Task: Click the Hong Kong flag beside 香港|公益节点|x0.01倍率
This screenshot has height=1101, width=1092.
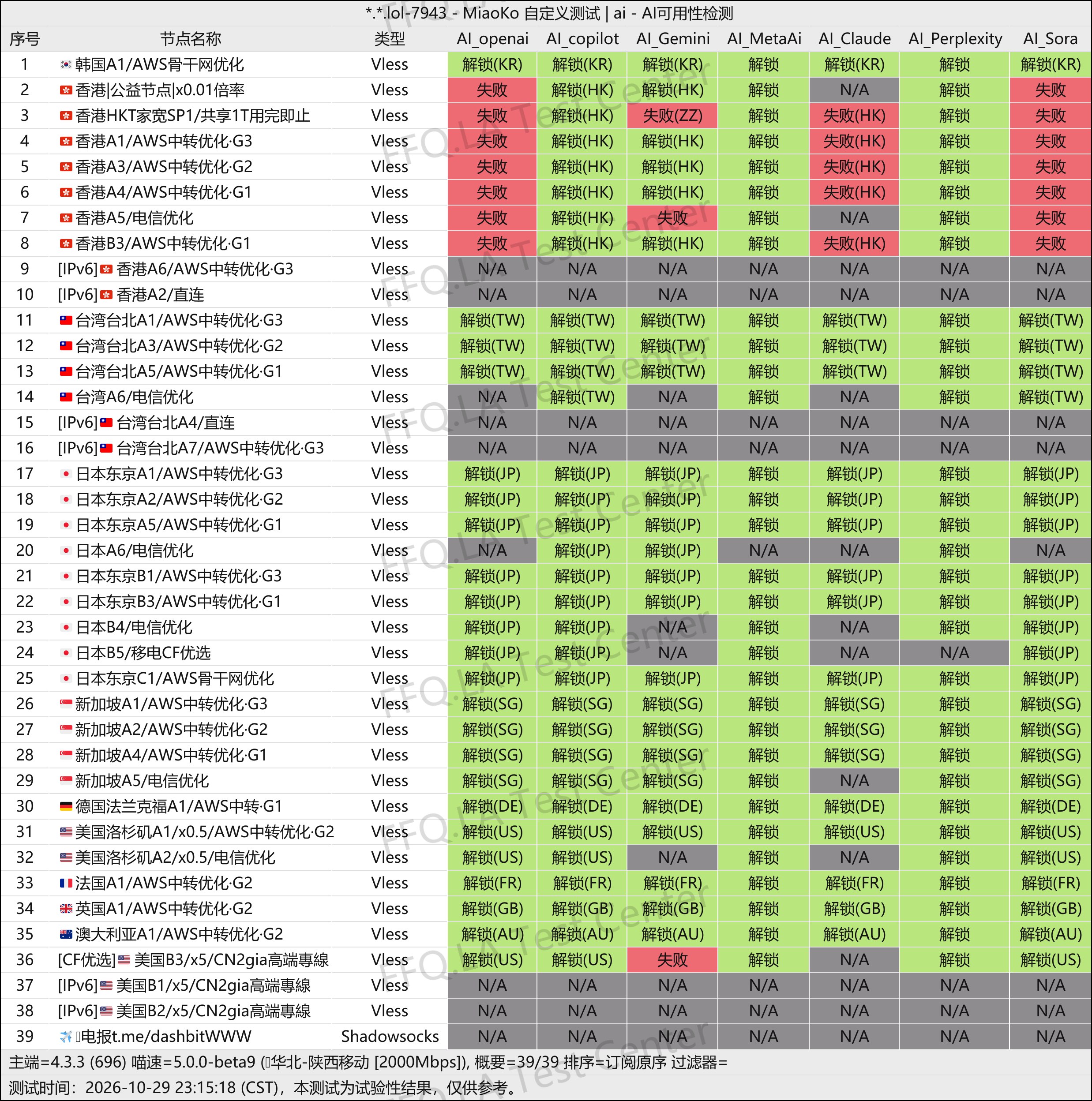Action: pos(66,90)
